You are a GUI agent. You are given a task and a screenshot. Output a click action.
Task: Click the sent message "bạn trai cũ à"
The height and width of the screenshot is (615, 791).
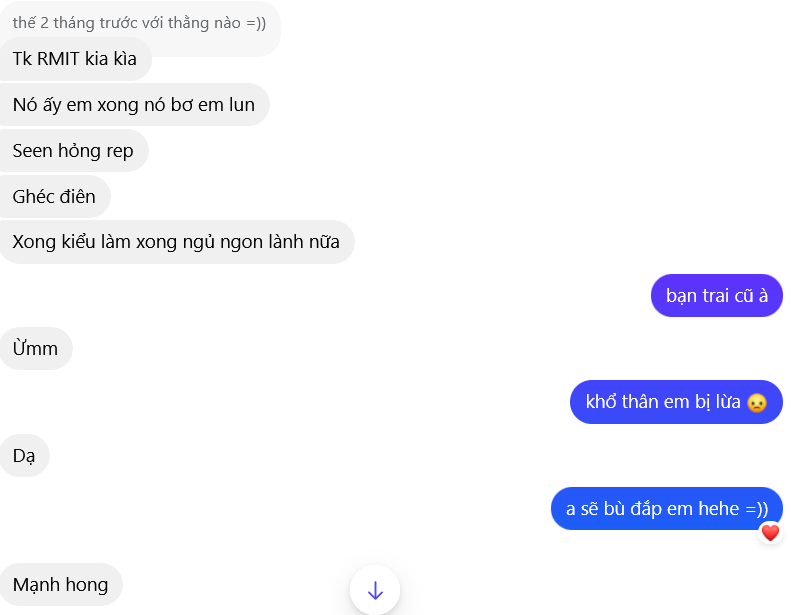pos(716,296)
